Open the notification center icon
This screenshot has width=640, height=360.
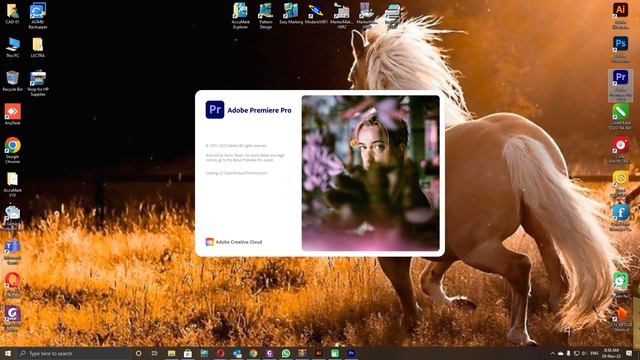pos(629,353)
